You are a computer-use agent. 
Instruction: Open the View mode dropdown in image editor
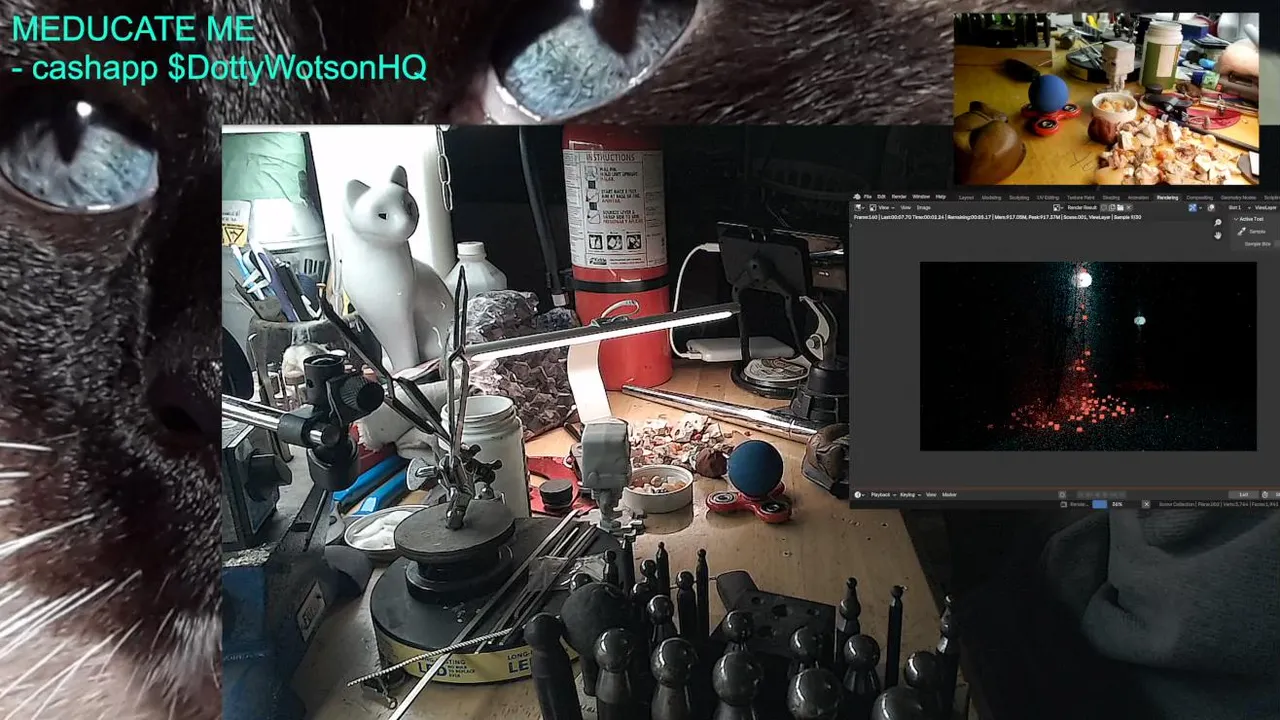(x=882, y=208)
